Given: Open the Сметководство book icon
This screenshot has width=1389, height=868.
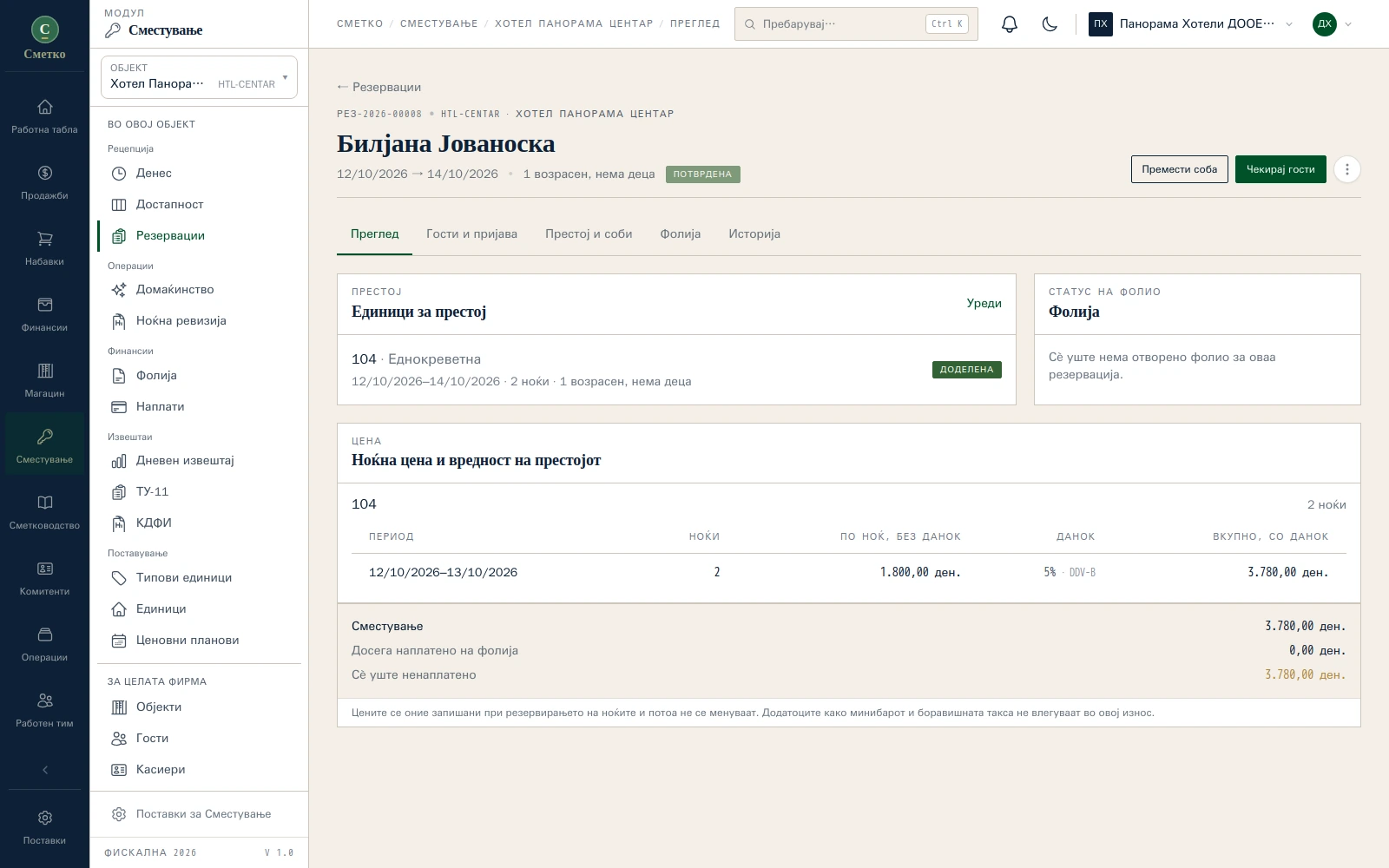Looking at the screenshot, I should pos(44,512).
